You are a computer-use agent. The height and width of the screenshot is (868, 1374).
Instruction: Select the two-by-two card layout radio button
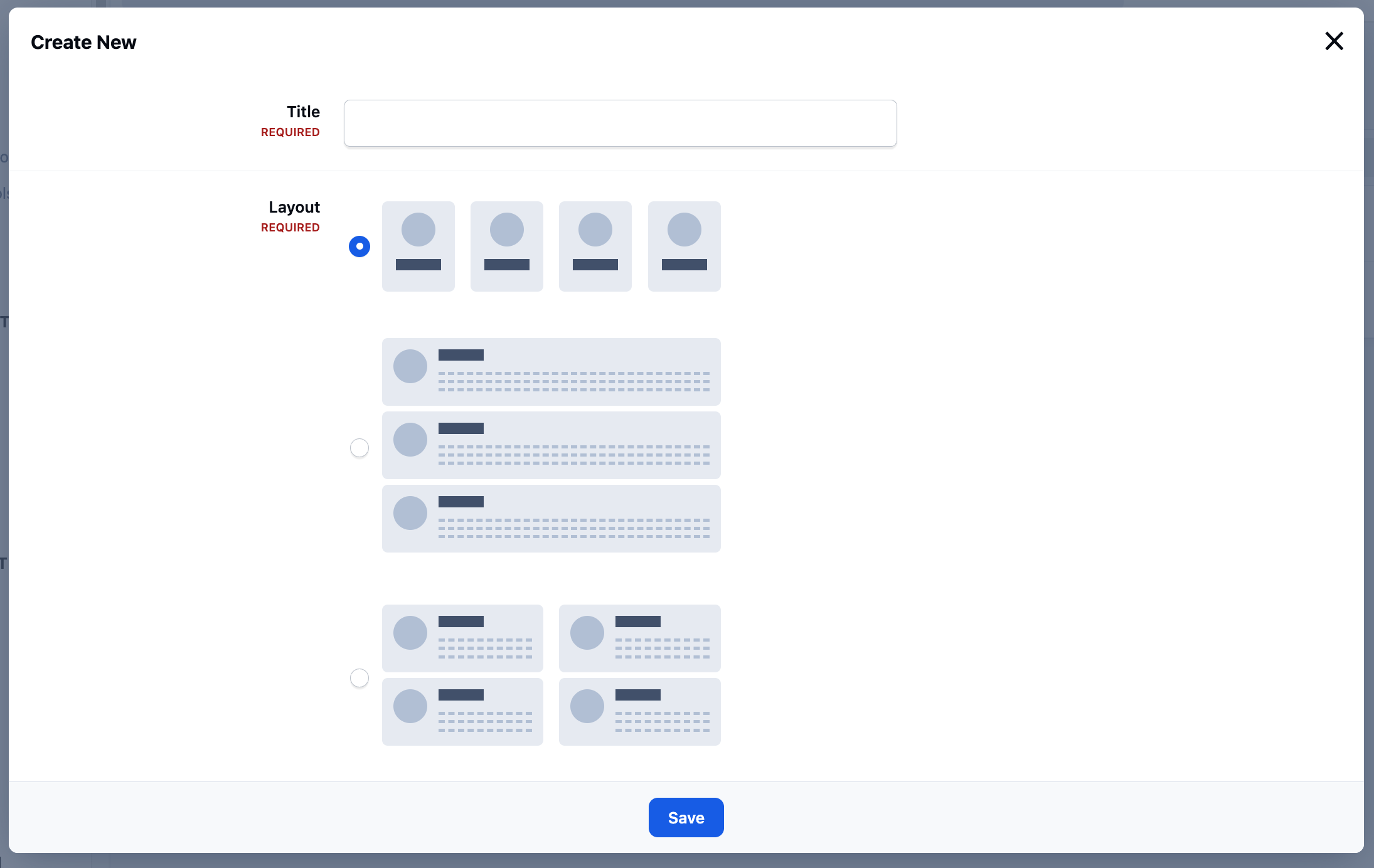coord(359,678)
